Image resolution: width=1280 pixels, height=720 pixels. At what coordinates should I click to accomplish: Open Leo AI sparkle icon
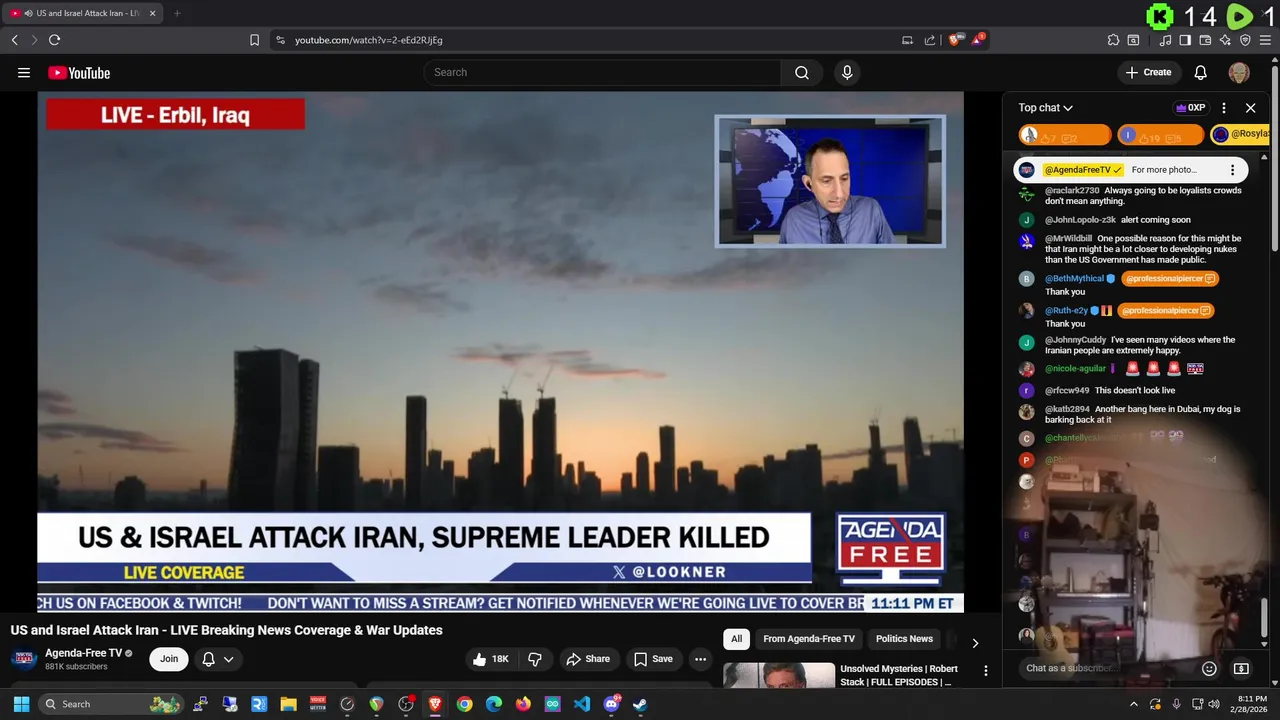pyautogui.click(x=1225, y=40)
